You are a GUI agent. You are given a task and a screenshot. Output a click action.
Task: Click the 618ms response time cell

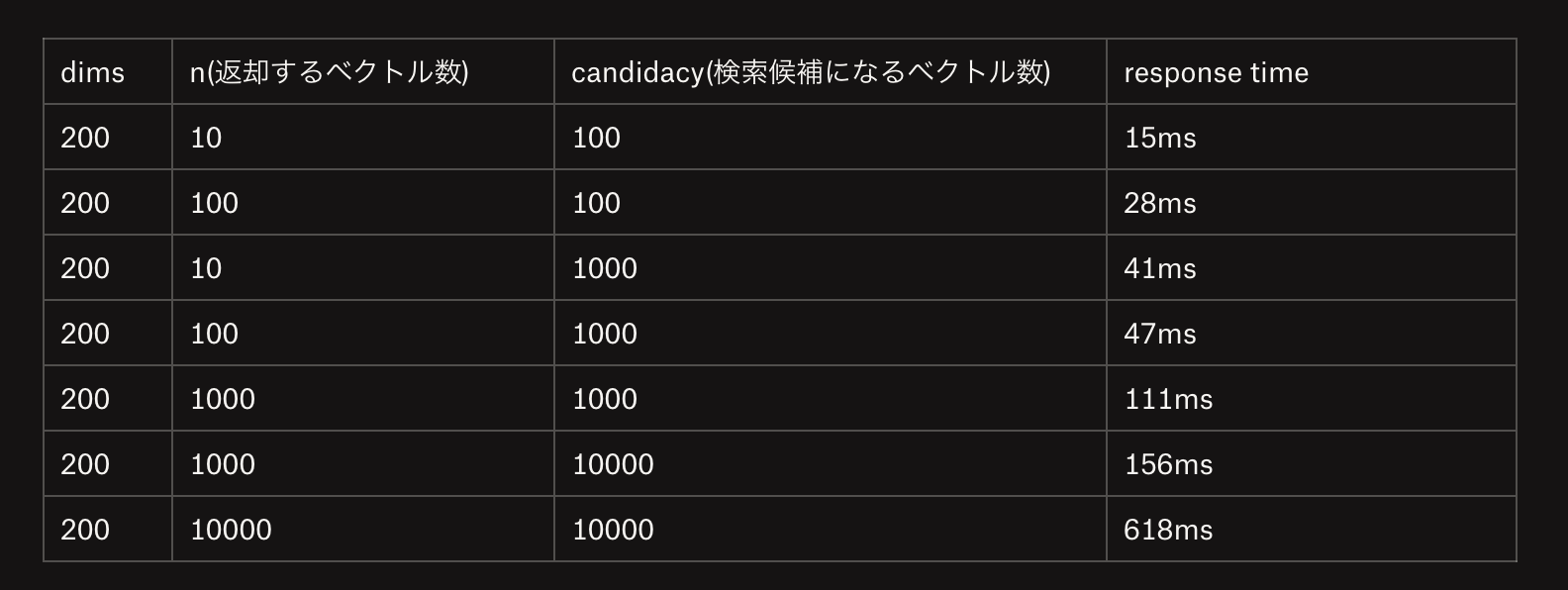pos(1312,529)
